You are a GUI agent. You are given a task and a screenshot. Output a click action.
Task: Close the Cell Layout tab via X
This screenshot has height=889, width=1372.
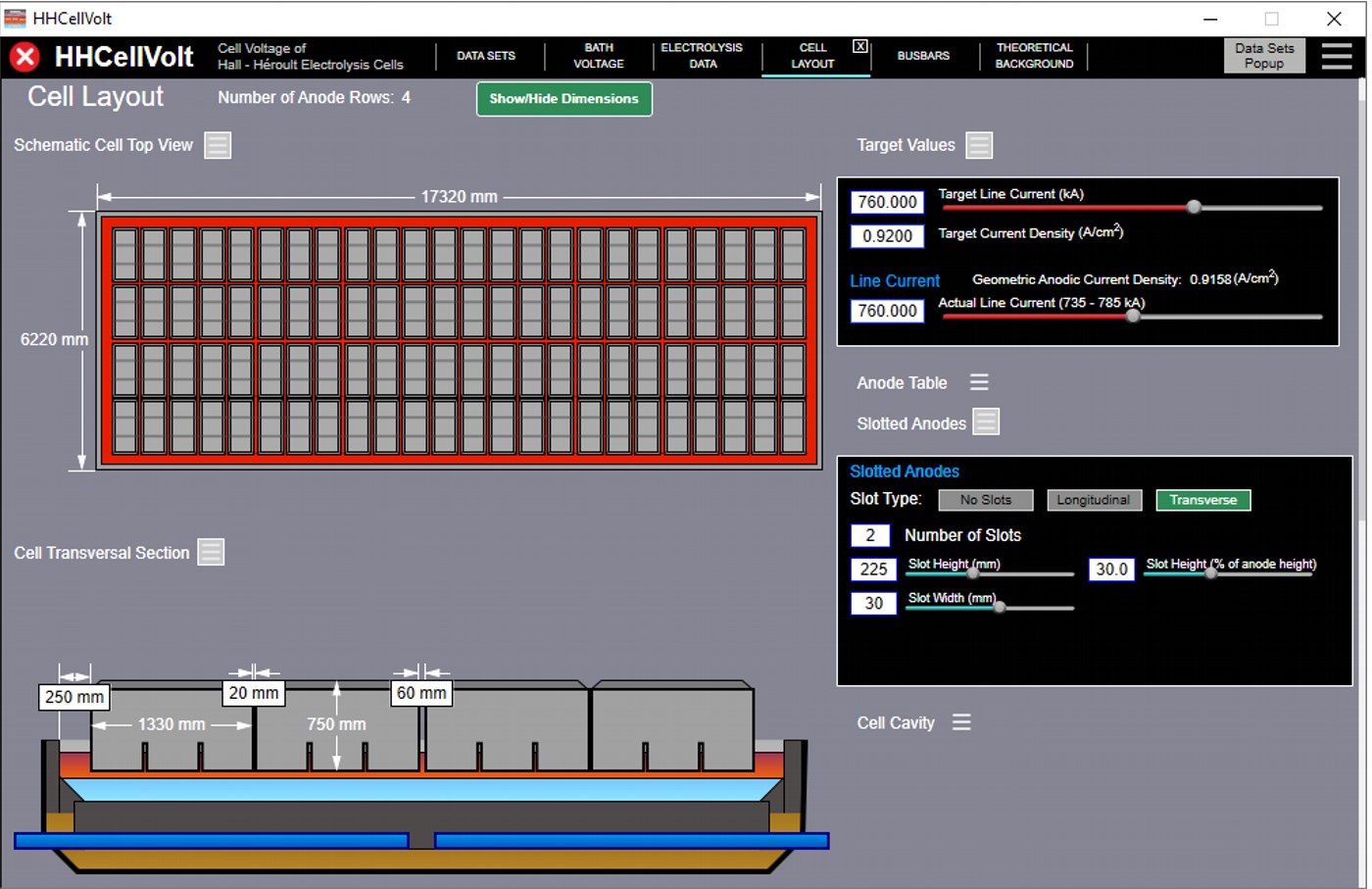(859, 46)
